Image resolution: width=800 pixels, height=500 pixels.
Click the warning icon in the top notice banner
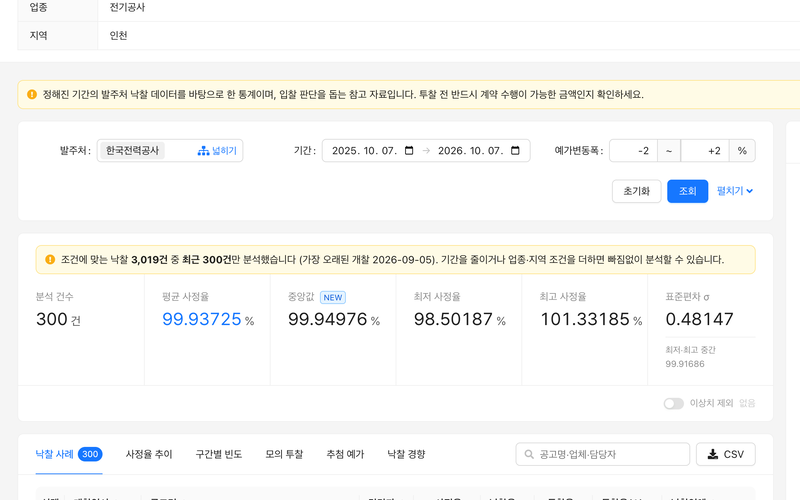pos(32,94)
